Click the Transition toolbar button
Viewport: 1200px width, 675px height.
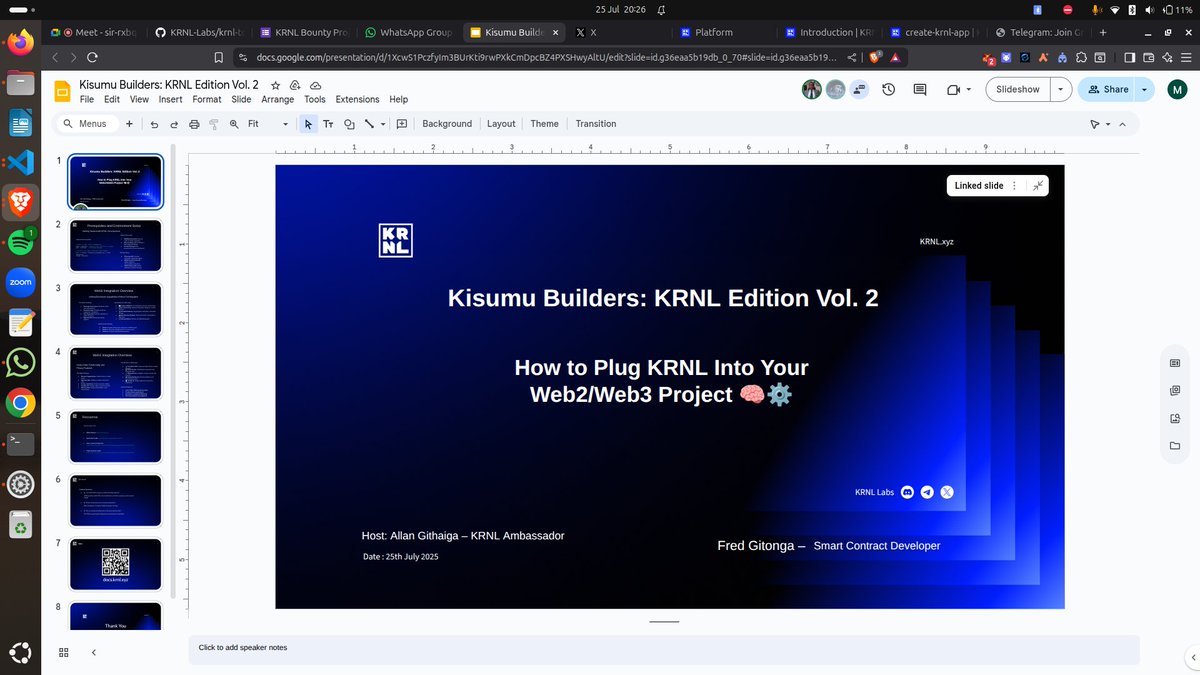click(x=596, y=124)
